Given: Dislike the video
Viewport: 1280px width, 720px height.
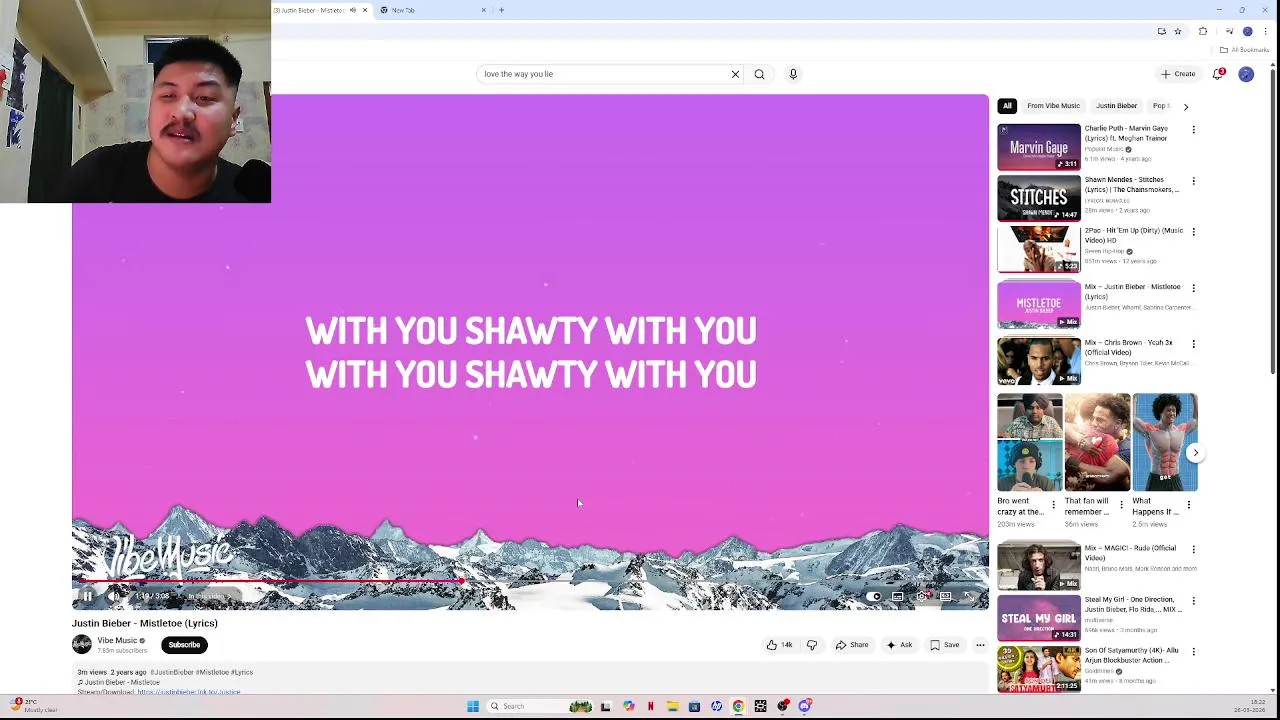Looking at the screenshot, I should click(812, 645).
